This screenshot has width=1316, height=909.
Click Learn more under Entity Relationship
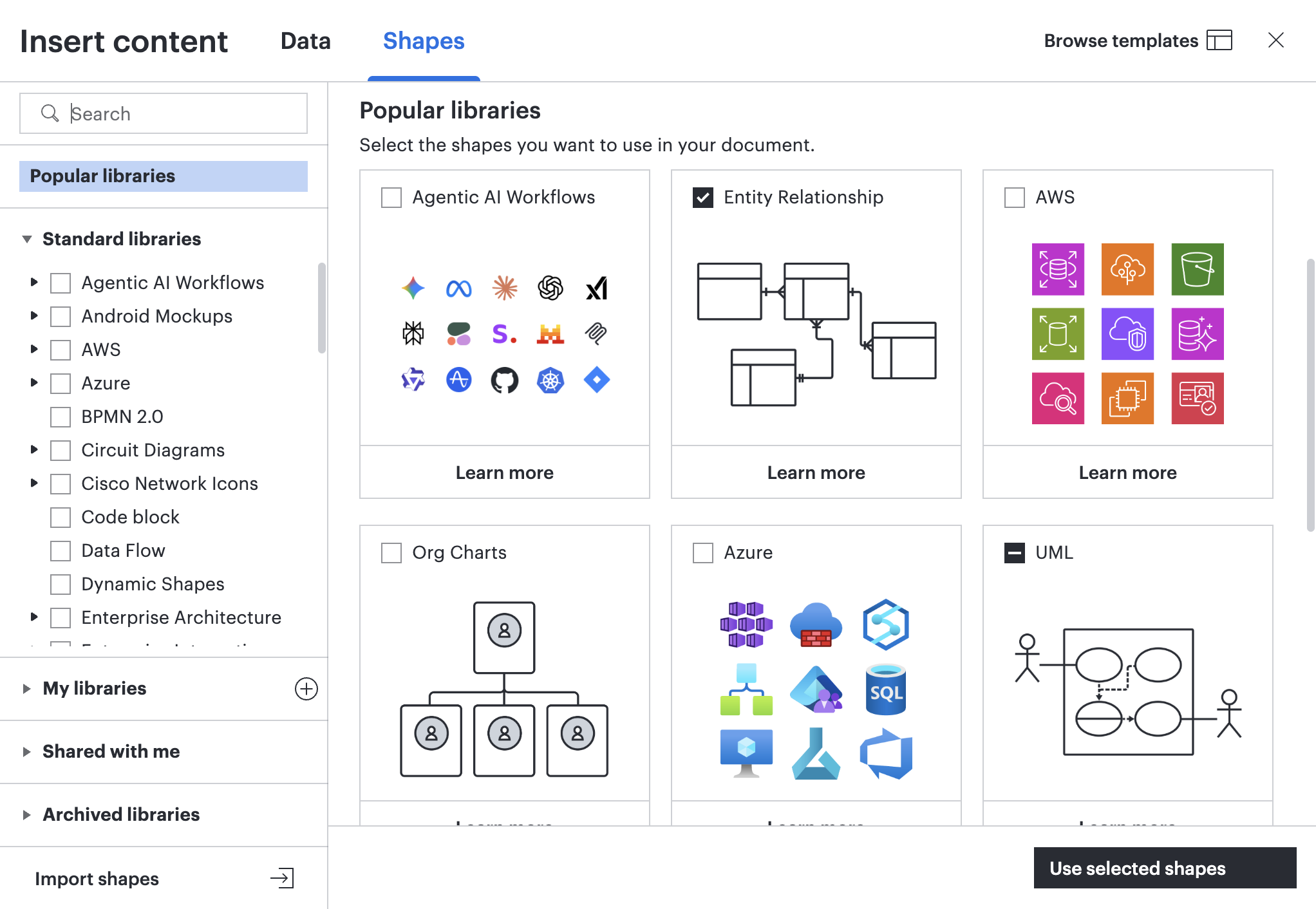pos(816,473)
